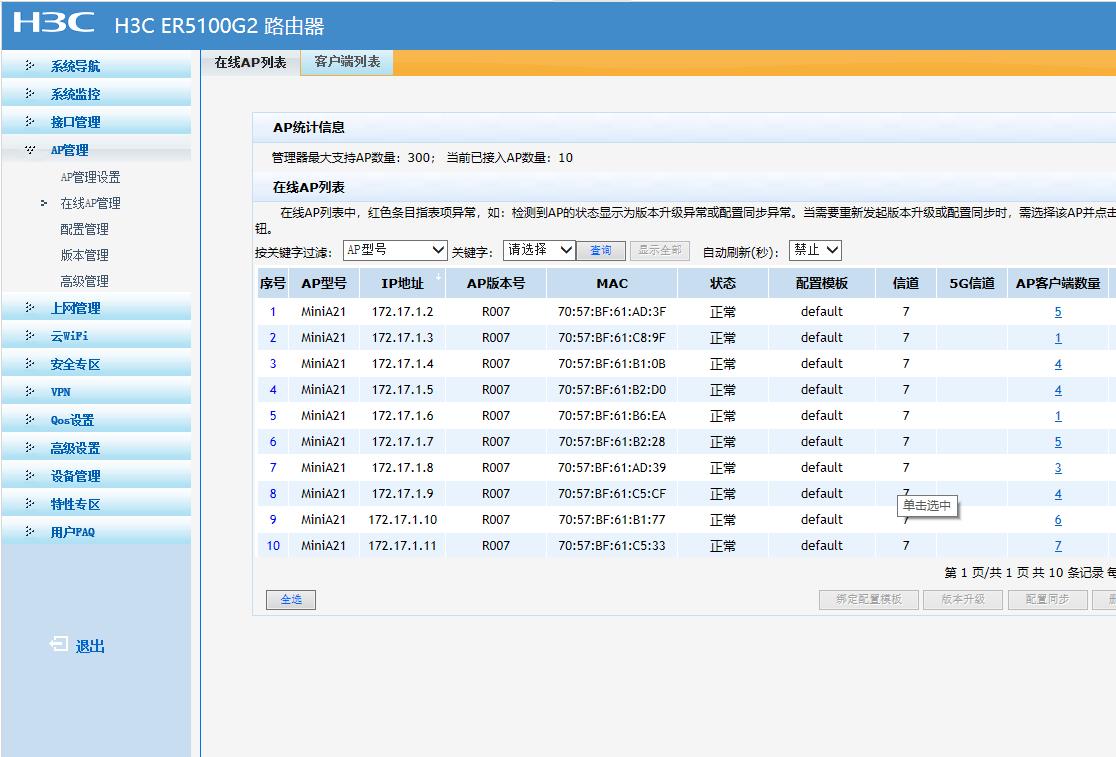Expand the 系统监控 menu section
Viewport: 1116px width, 757px height.
[x=75, y=94]
